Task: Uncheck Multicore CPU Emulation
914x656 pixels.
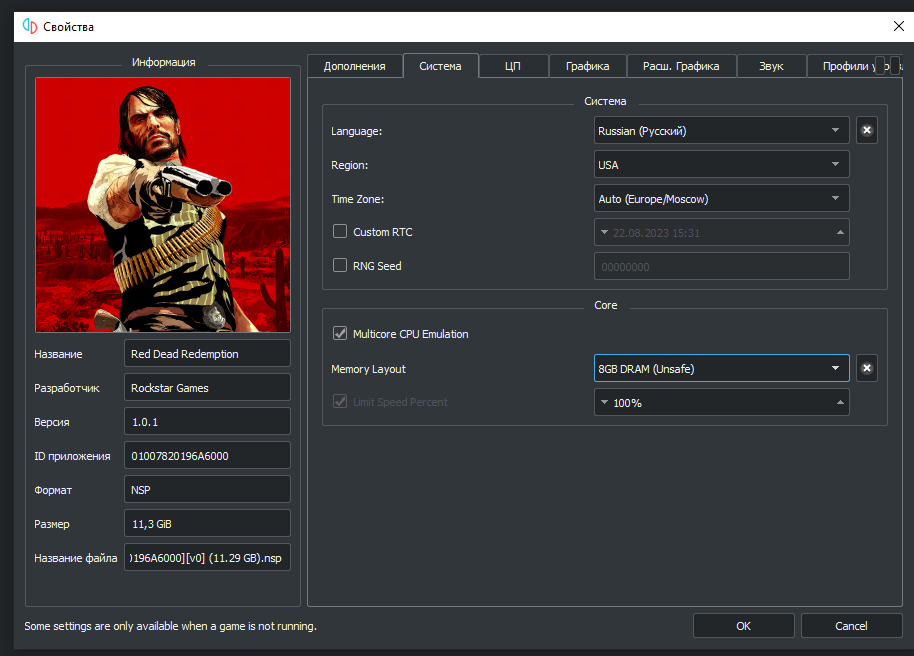Action: click(x=340, y=334)
